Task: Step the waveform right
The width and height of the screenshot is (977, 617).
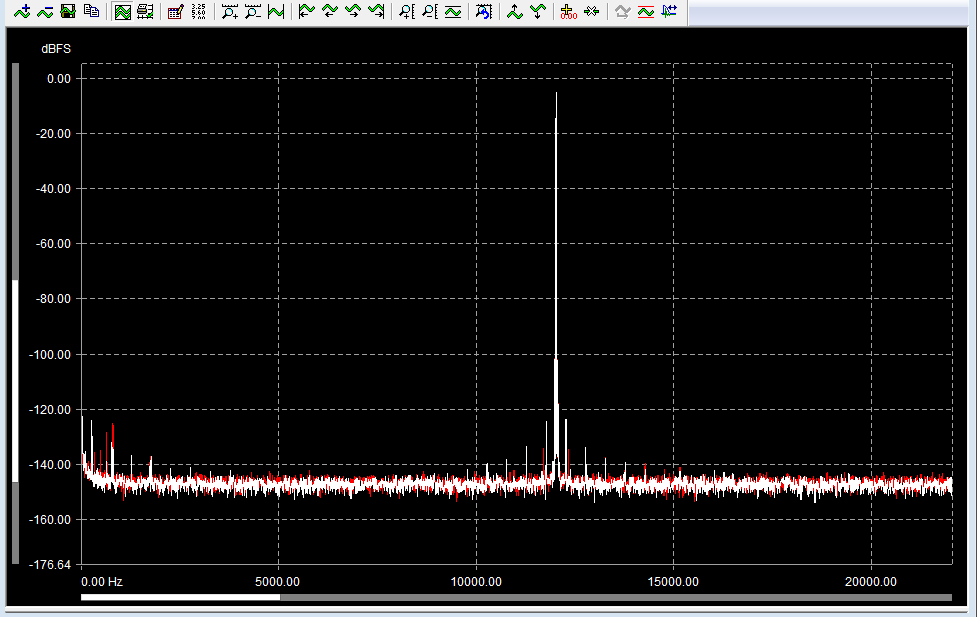Action: pyautogui.click(x=353, y=11)
